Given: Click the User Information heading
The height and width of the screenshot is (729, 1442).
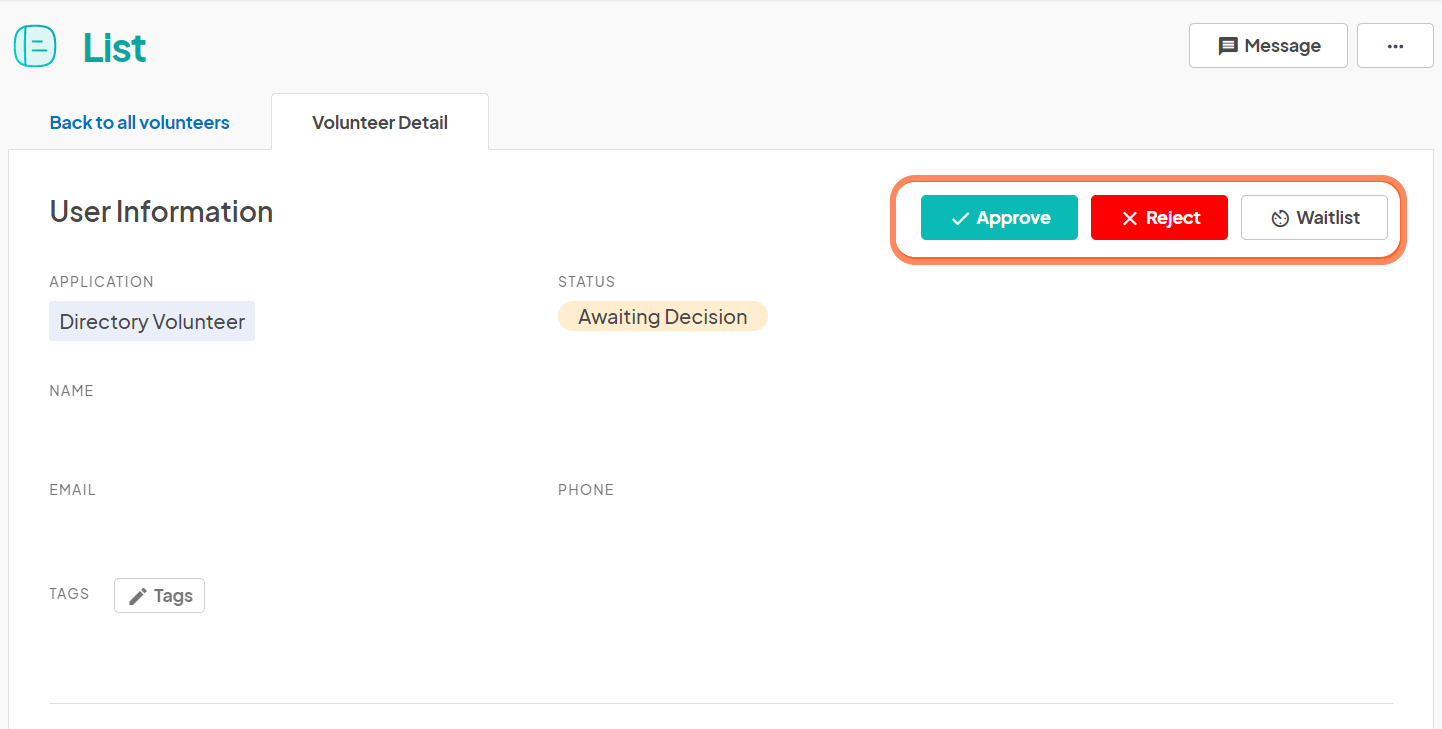Looking at the screenshot, I should pyautogui.click(x=161, y=211).
